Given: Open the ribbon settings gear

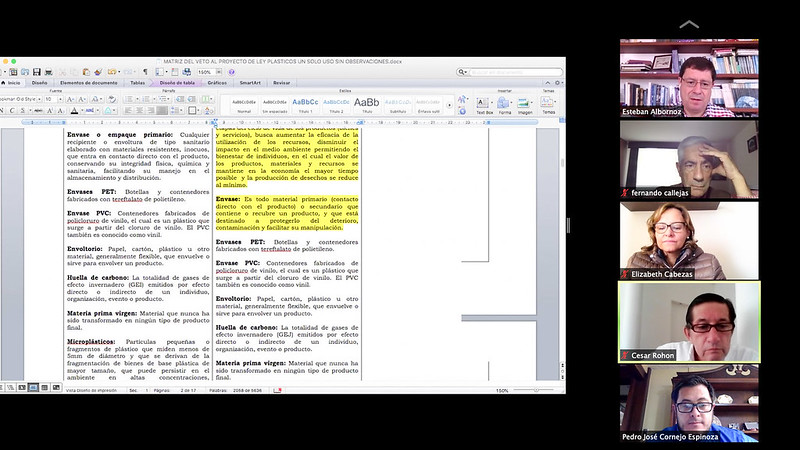Looking at the screenshot, I should [558, 83].
